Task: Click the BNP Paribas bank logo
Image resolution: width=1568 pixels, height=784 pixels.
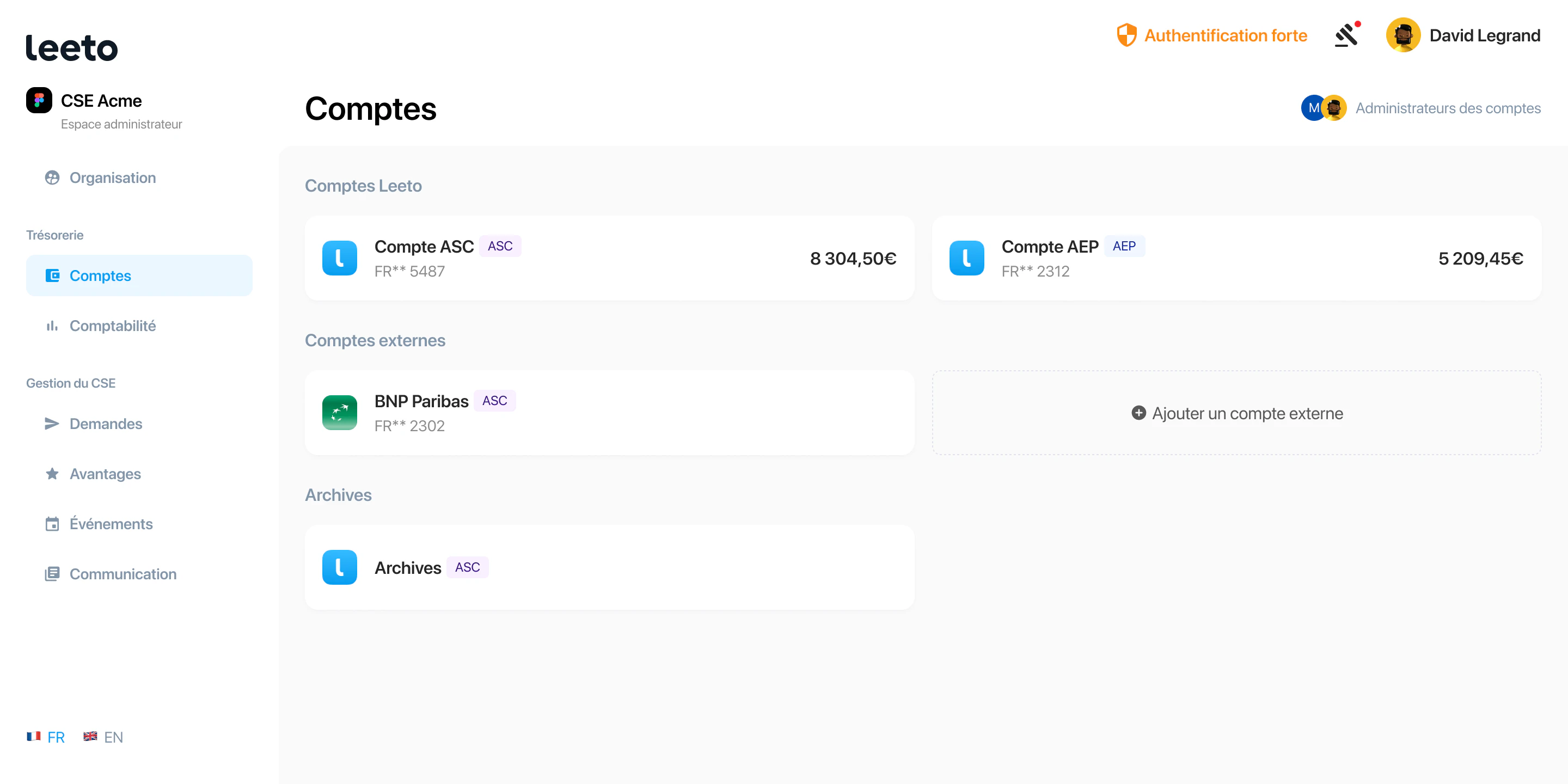Action: (340, 413)
